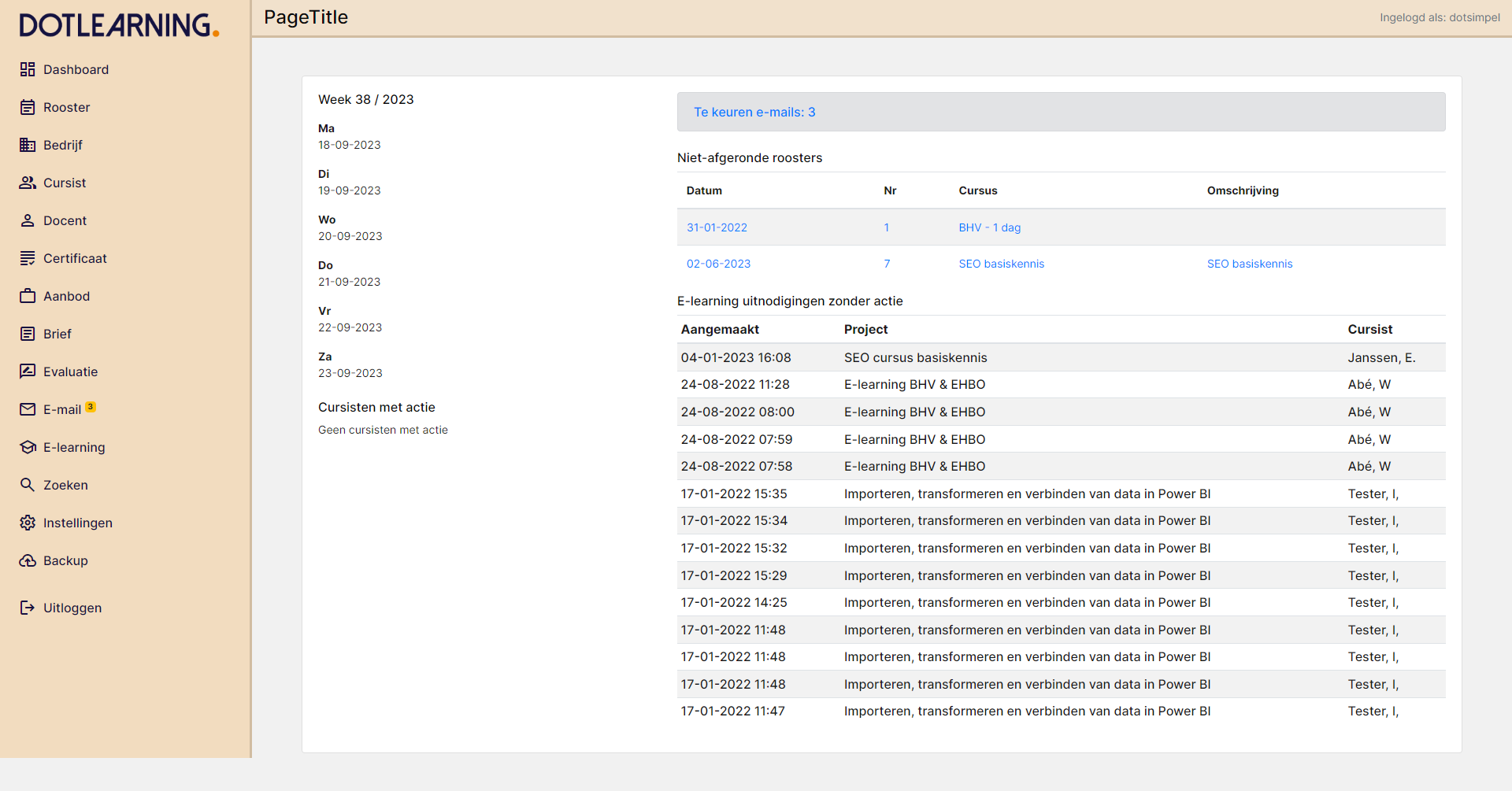Viewport: 1512px width, 791px height.
Task: Go to the Evaluatie menu item
Action: [70, 371]
